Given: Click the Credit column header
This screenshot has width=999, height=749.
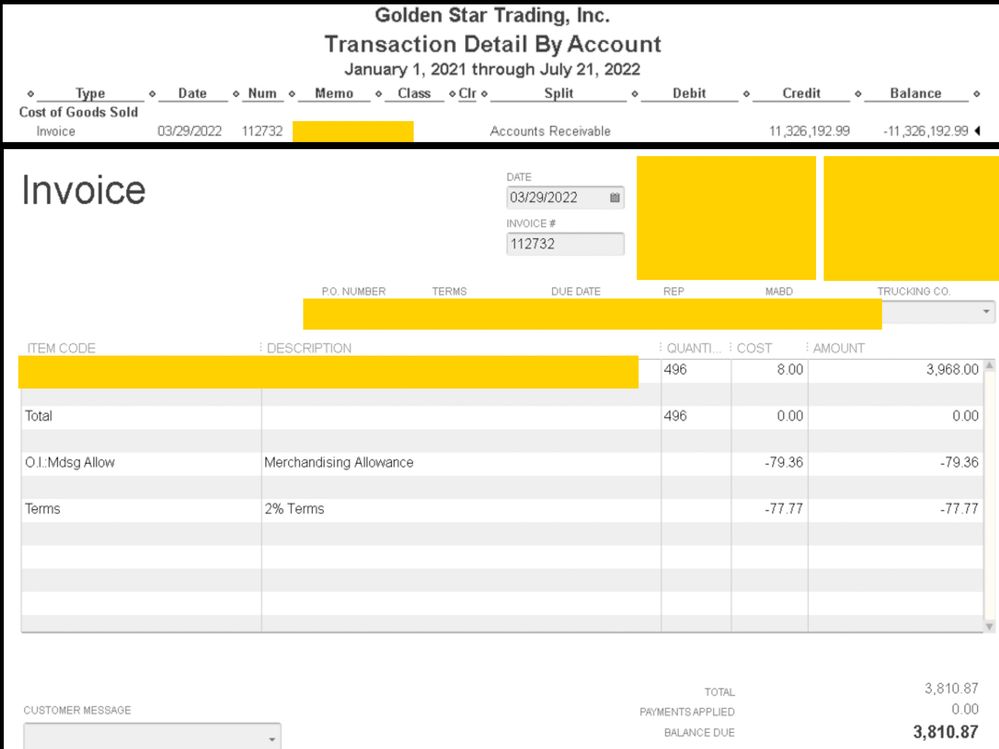Looking at the screenshot, I should [x=801, y=93].
